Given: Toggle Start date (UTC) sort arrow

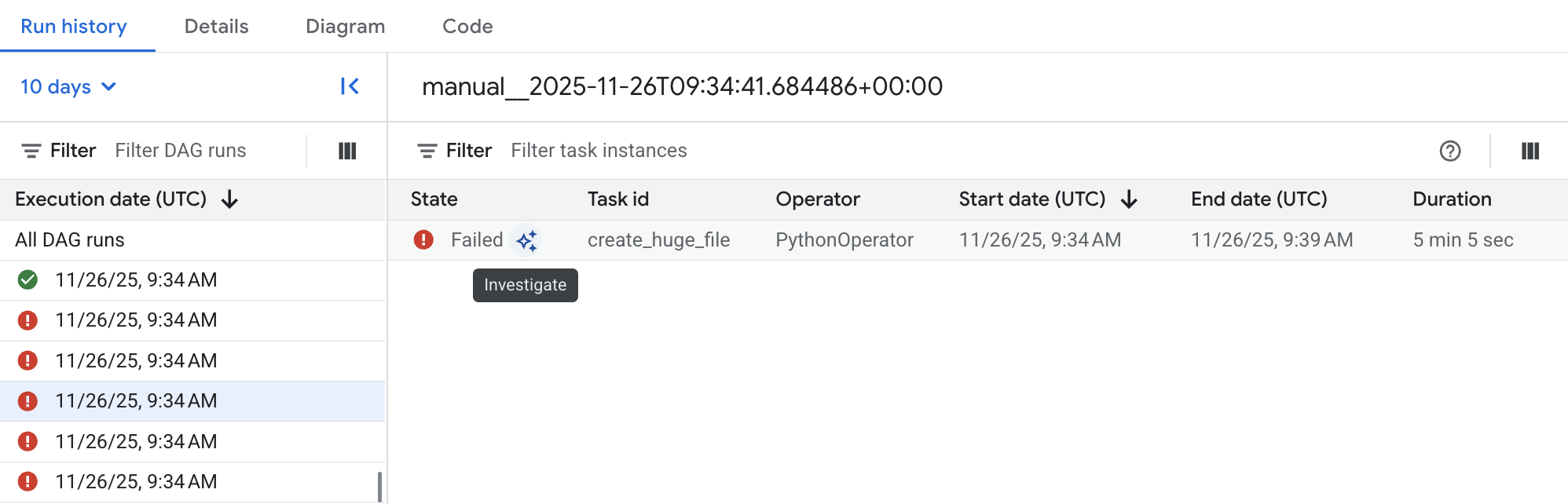Looking at the screenshot, I should click(1129, 199).
